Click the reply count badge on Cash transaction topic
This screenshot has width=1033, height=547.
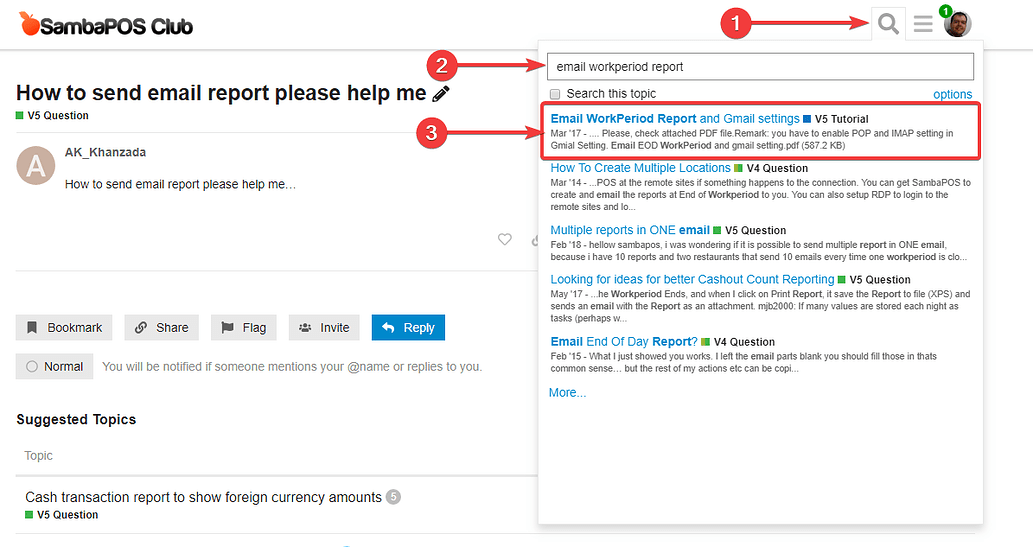[x=393, y=497]
